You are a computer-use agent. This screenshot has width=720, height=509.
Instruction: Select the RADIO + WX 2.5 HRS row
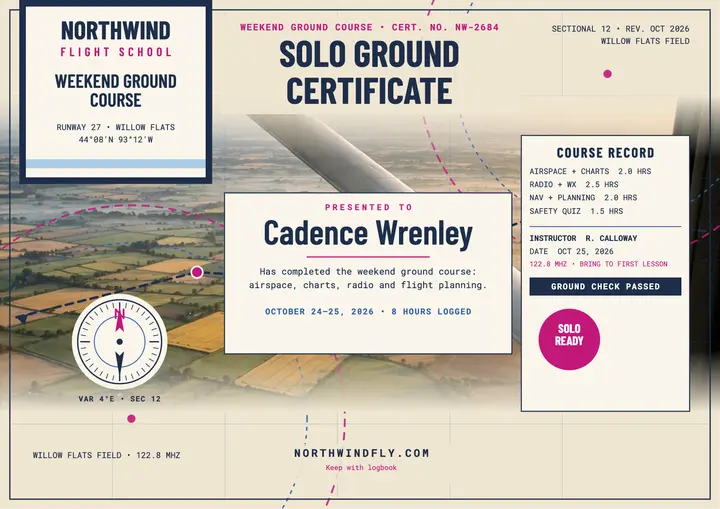pyautogui.click(x=574, y=184)
